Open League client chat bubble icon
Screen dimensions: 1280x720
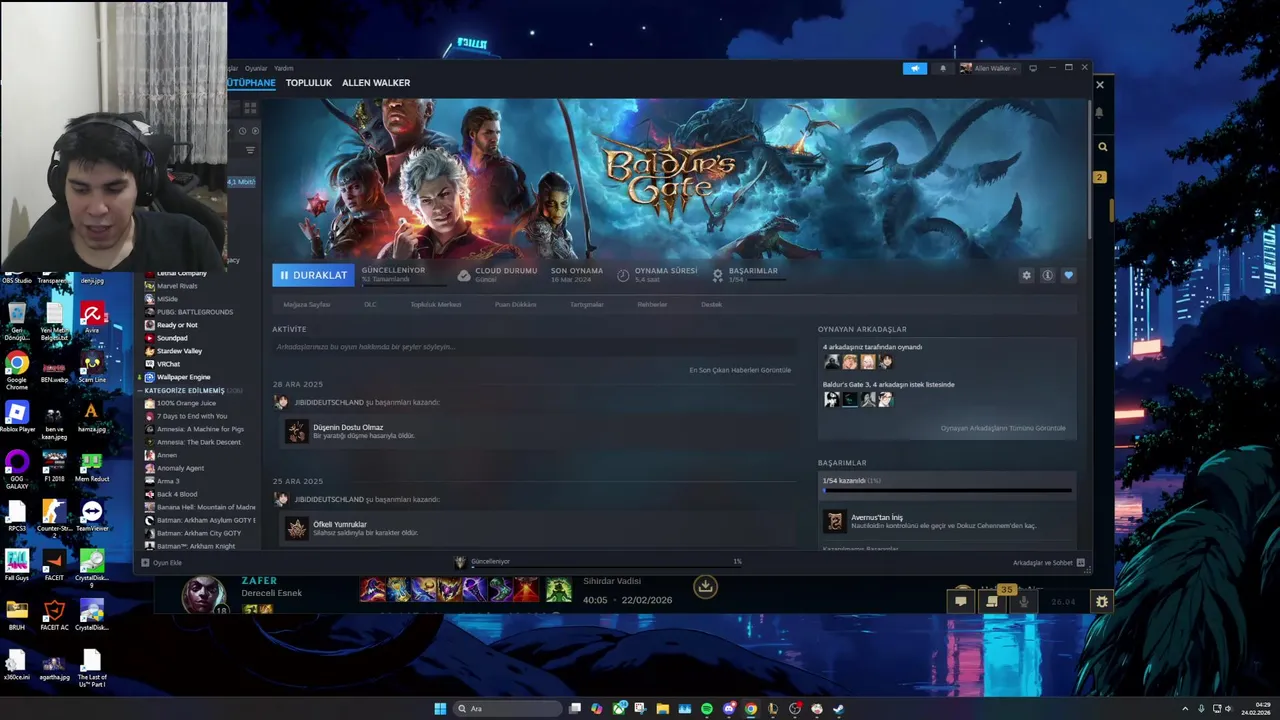pyautogui.click(x=960, y=601)
